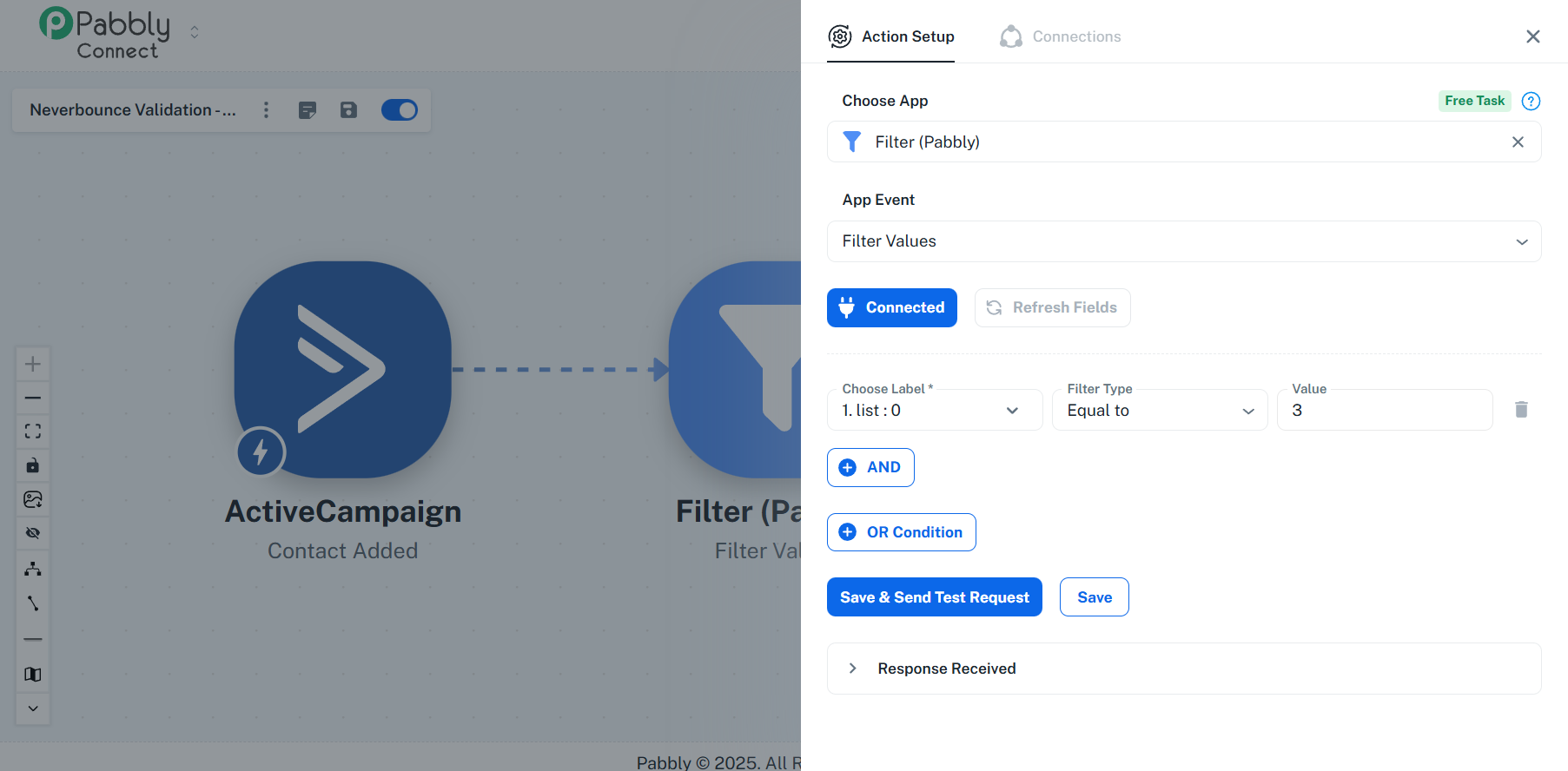Click the auto-layout hierarchy icon
1568x771 pixels.
tap(33, 569)
